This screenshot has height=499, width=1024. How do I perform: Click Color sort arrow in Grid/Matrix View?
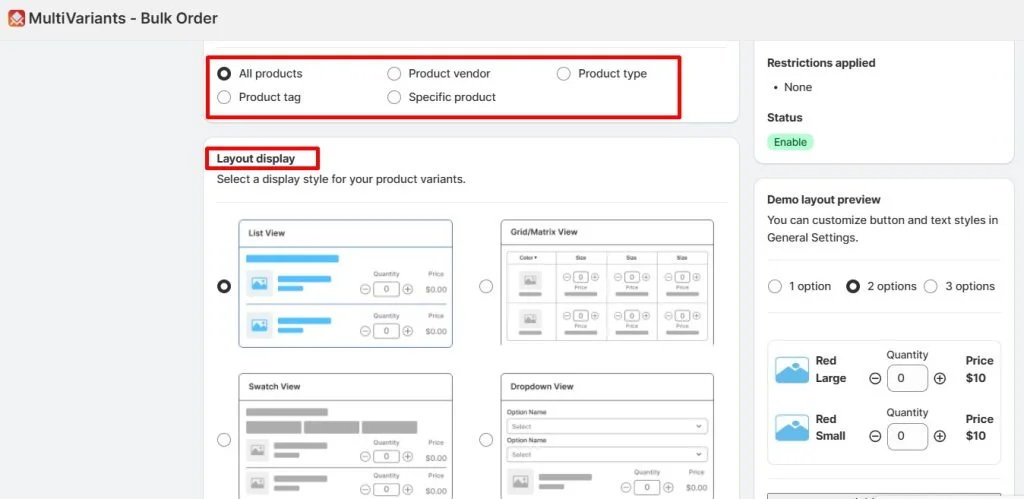pos(536,258)
